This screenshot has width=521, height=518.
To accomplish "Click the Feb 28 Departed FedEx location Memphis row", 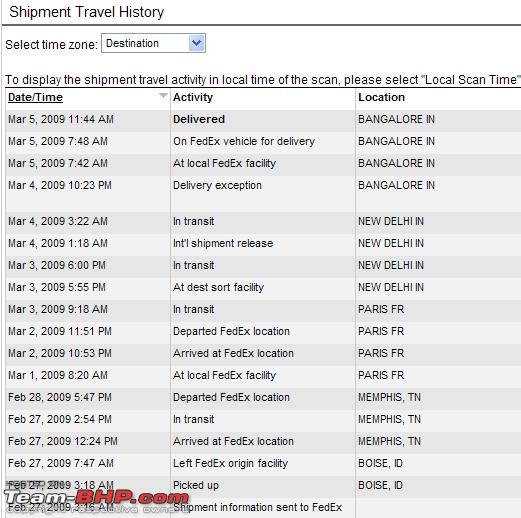I will 263,397.
